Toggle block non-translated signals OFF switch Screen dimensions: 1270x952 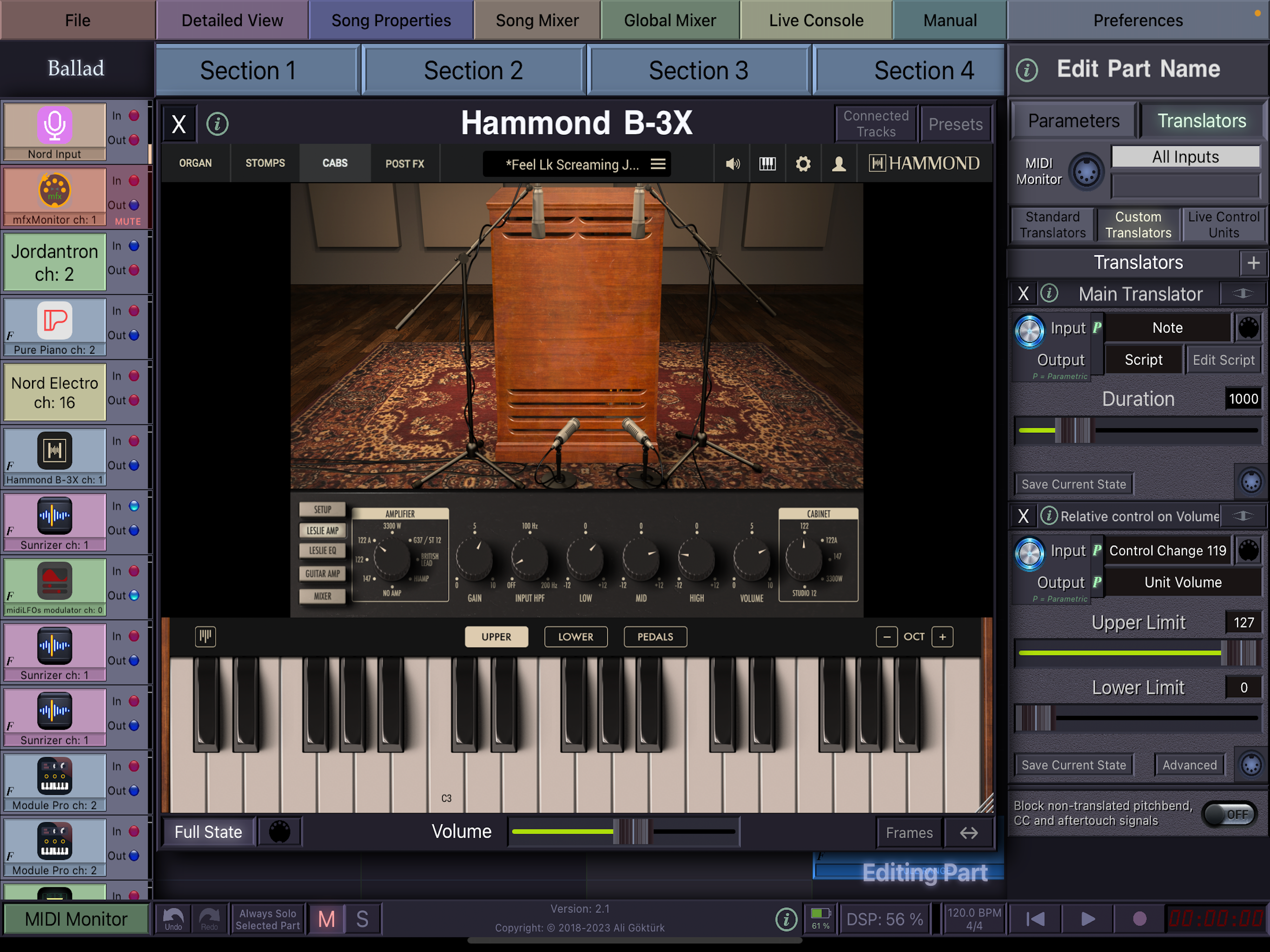[x=1229, y=813]
